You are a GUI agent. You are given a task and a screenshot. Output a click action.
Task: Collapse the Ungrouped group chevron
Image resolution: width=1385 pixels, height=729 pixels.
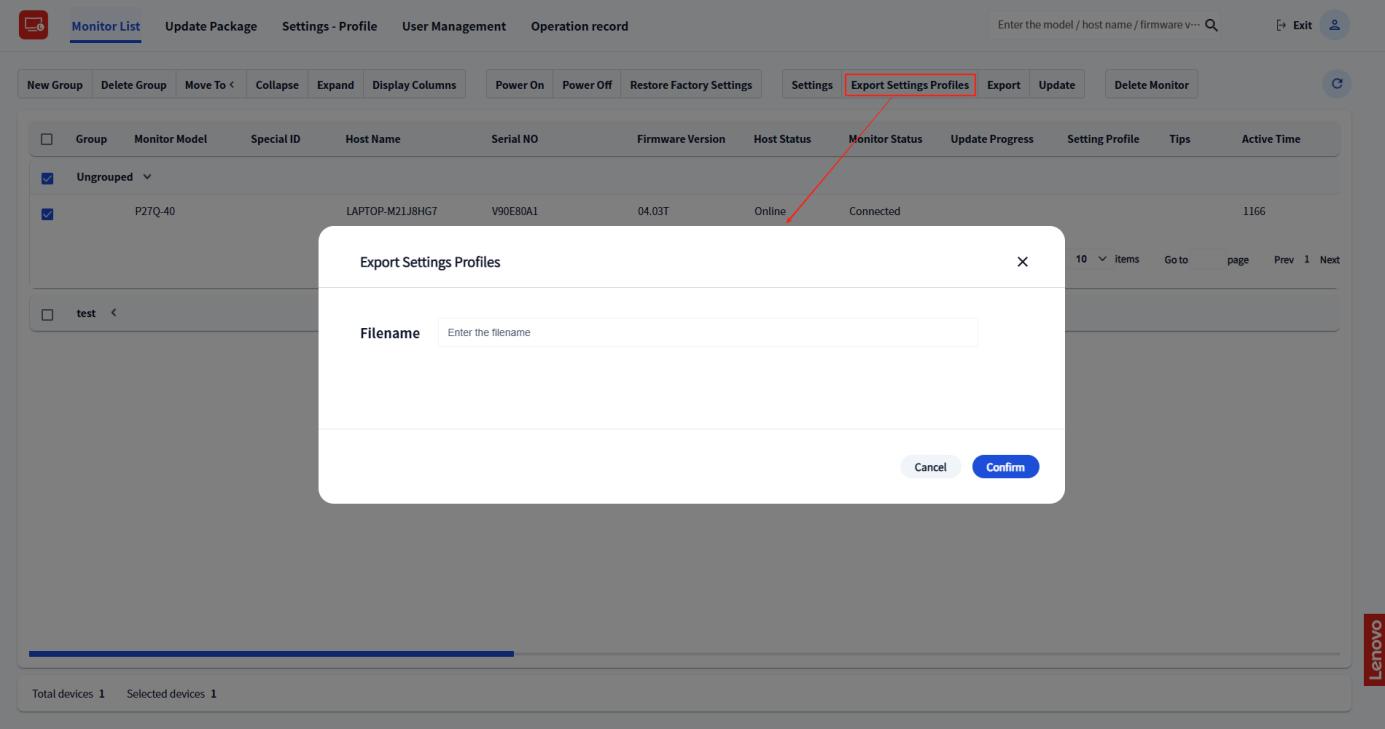(148, 177)
